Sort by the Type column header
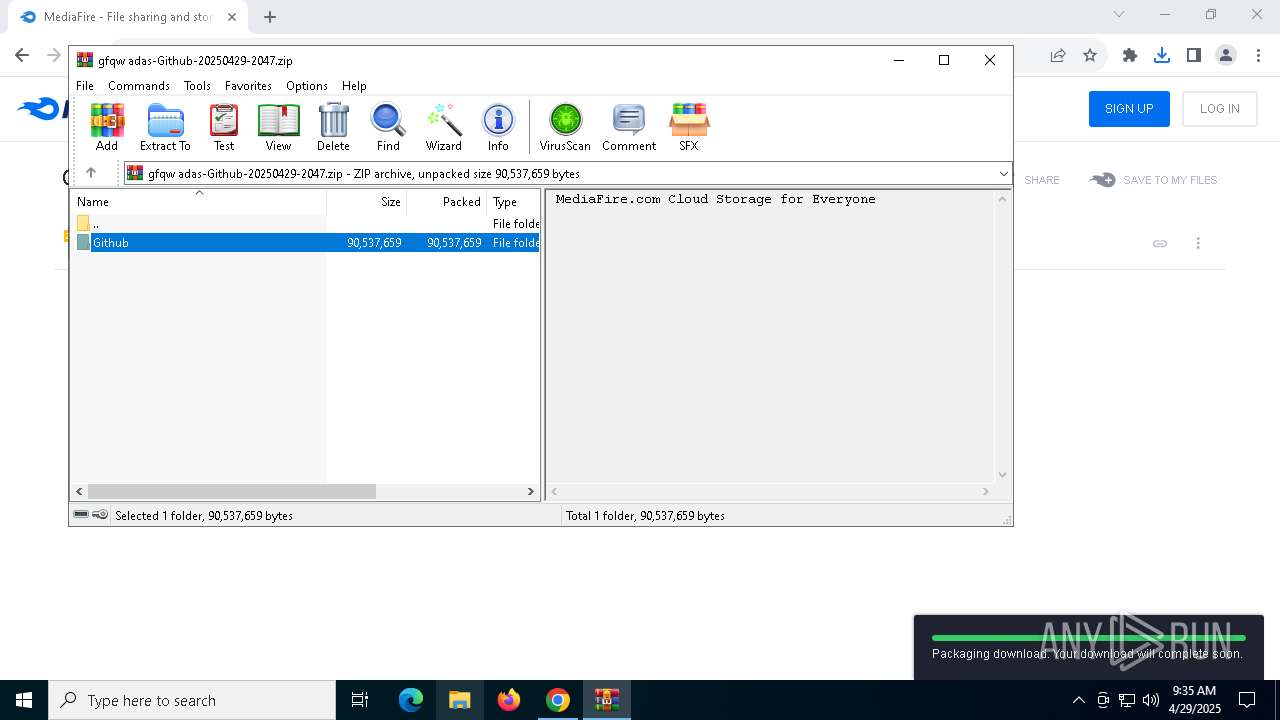 (x=513, y=202)
